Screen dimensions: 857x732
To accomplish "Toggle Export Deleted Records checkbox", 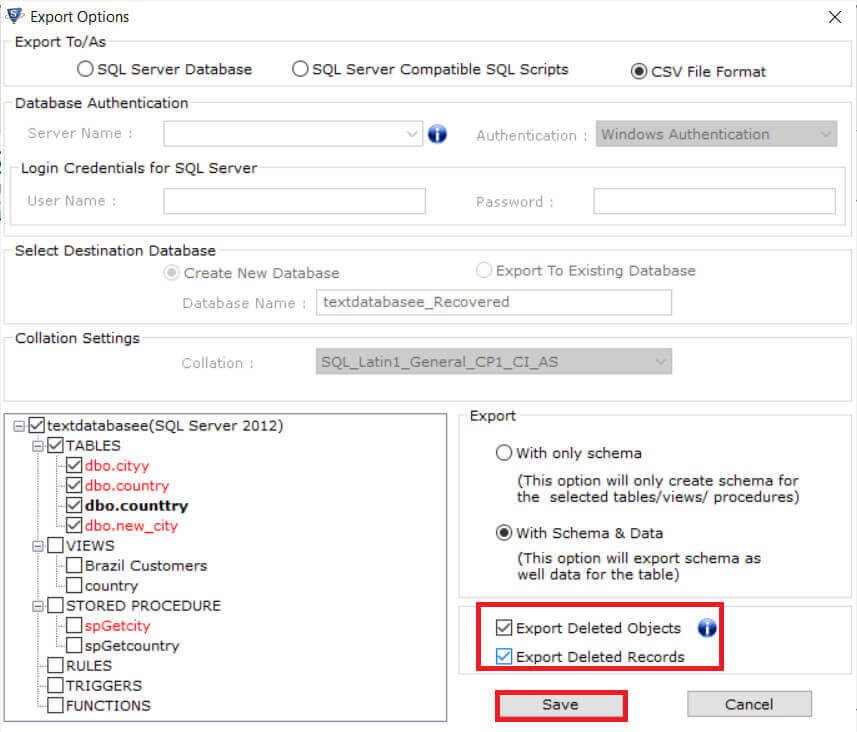I will coord(503,656).
